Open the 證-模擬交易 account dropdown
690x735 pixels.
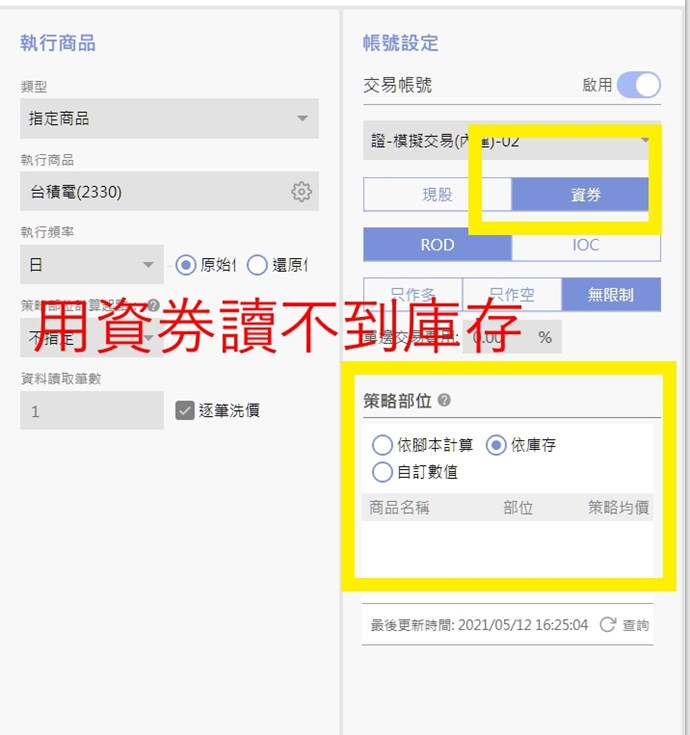(512, 141)
